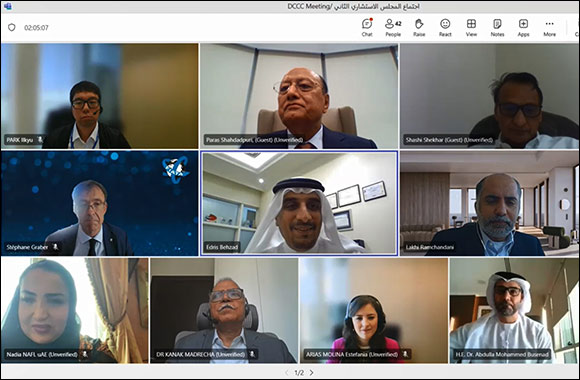
Task: Click the Teams app icon in title bar
Action: tap(7, 6)
